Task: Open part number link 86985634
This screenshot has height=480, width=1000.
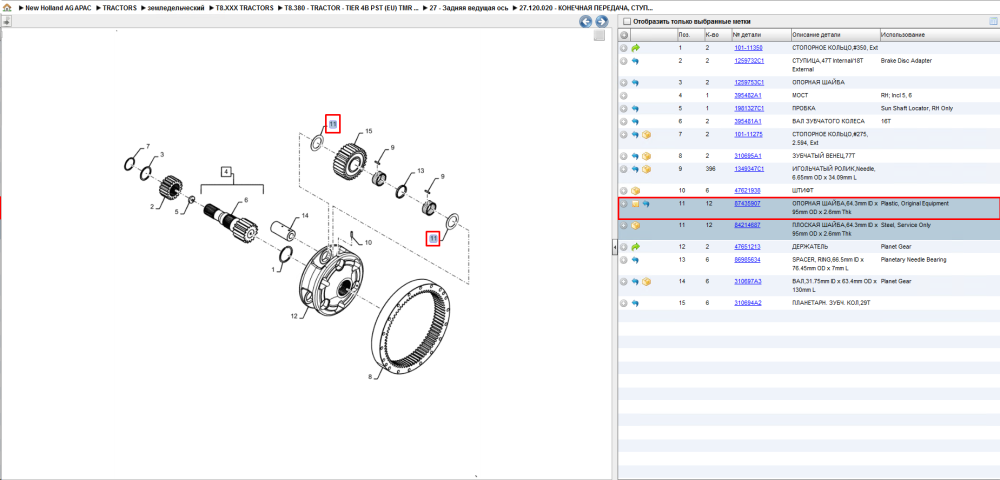Action: [747, 260]
